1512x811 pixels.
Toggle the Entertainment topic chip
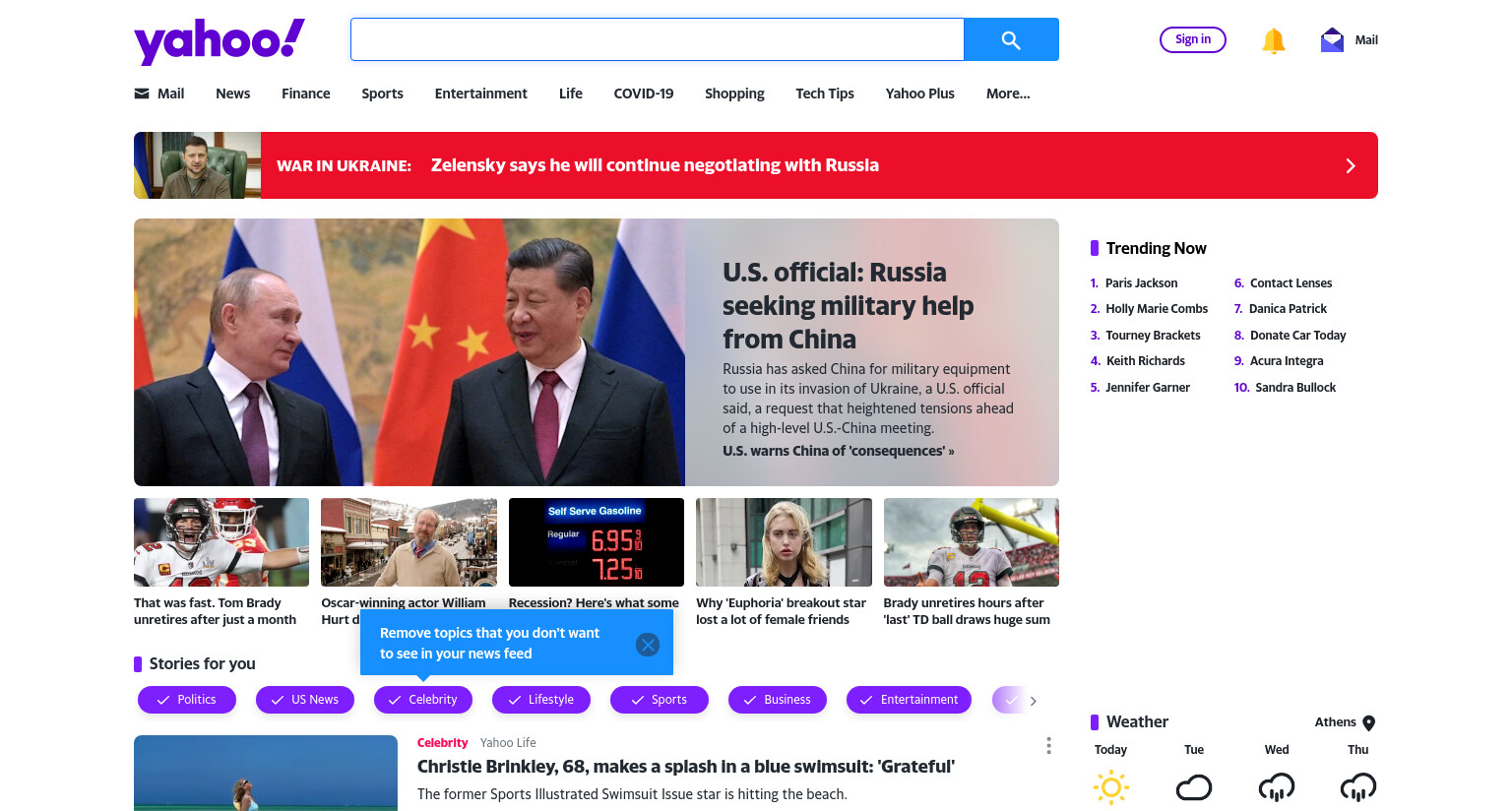pyautogui.click(x=909, y=700)
